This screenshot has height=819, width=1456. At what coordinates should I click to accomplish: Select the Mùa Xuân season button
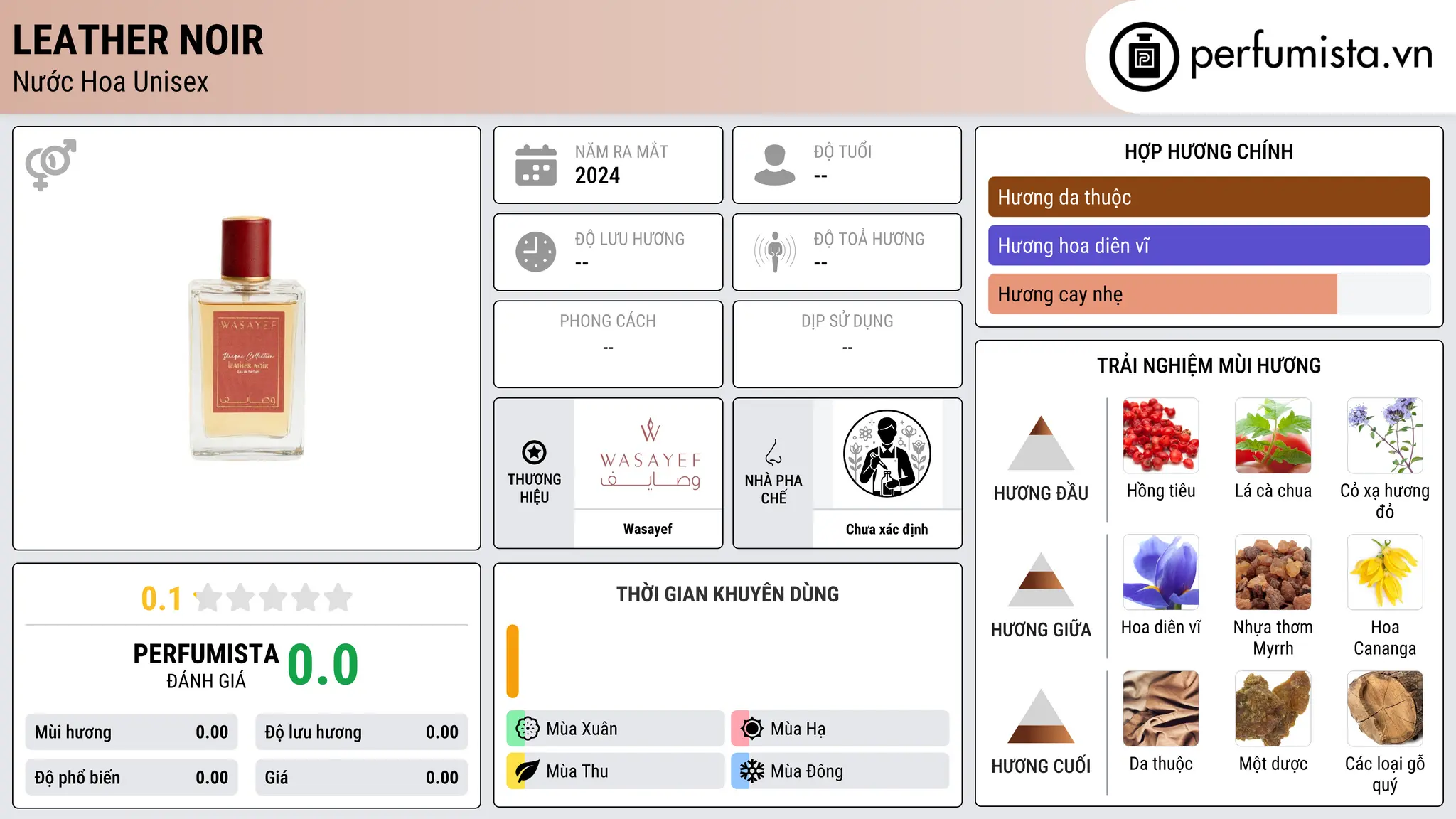[616, 729]
